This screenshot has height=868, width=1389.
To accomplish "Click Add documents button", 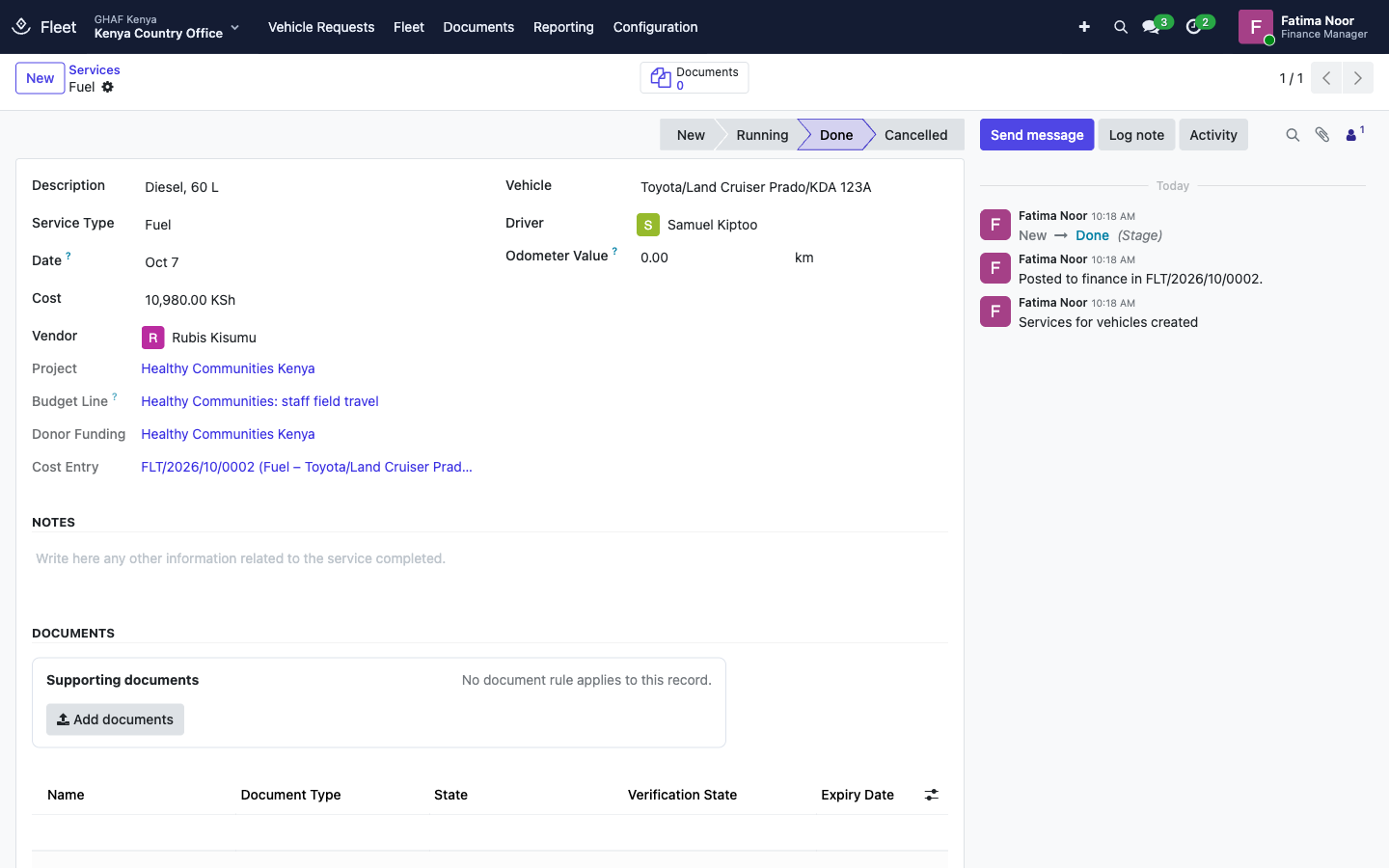I will click(x=116, y=719).
